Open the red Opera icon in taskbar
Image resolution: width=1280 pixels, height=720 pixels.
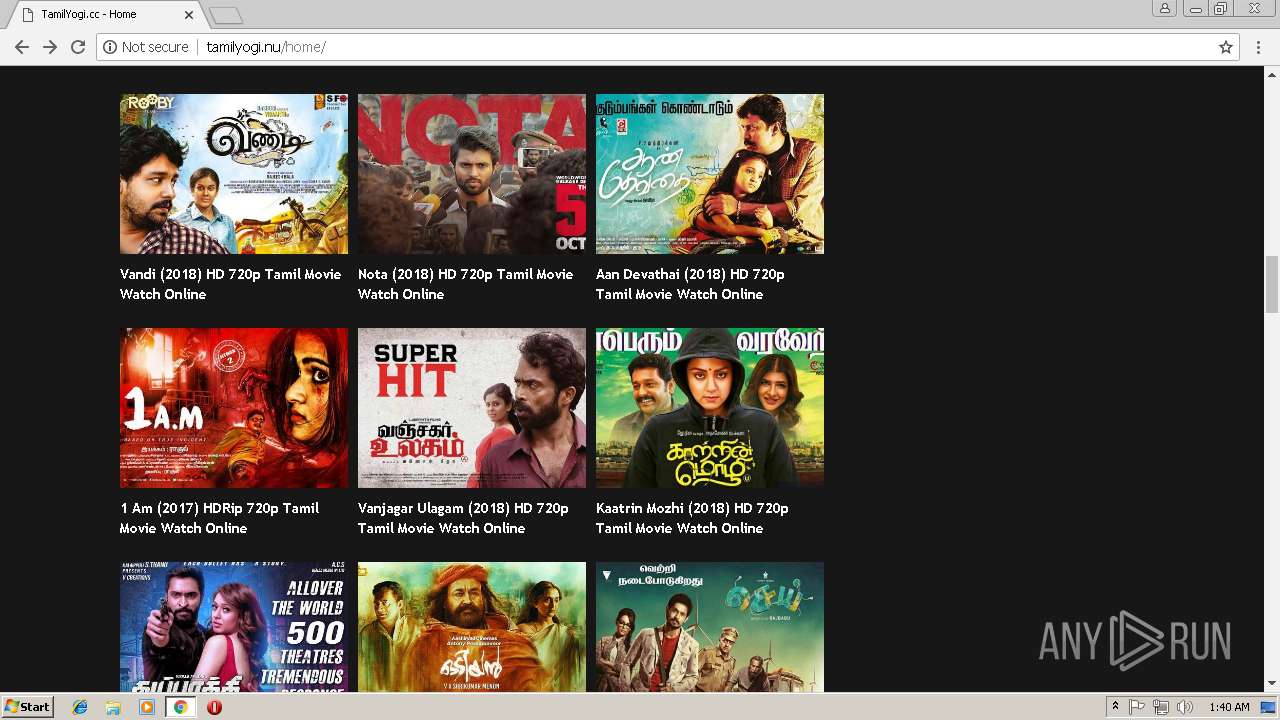(x=214, y=707)
